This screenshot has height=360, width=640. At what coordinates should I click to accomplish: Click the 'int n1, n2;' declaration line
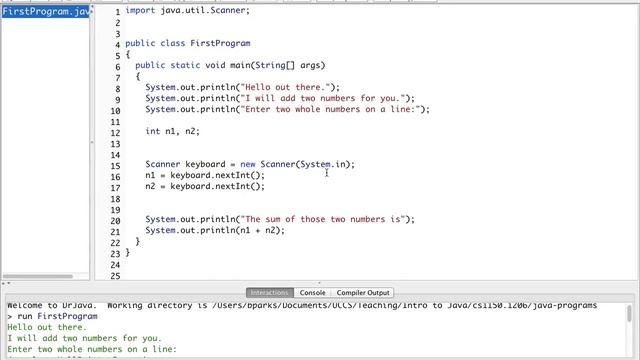coord(172,131)
